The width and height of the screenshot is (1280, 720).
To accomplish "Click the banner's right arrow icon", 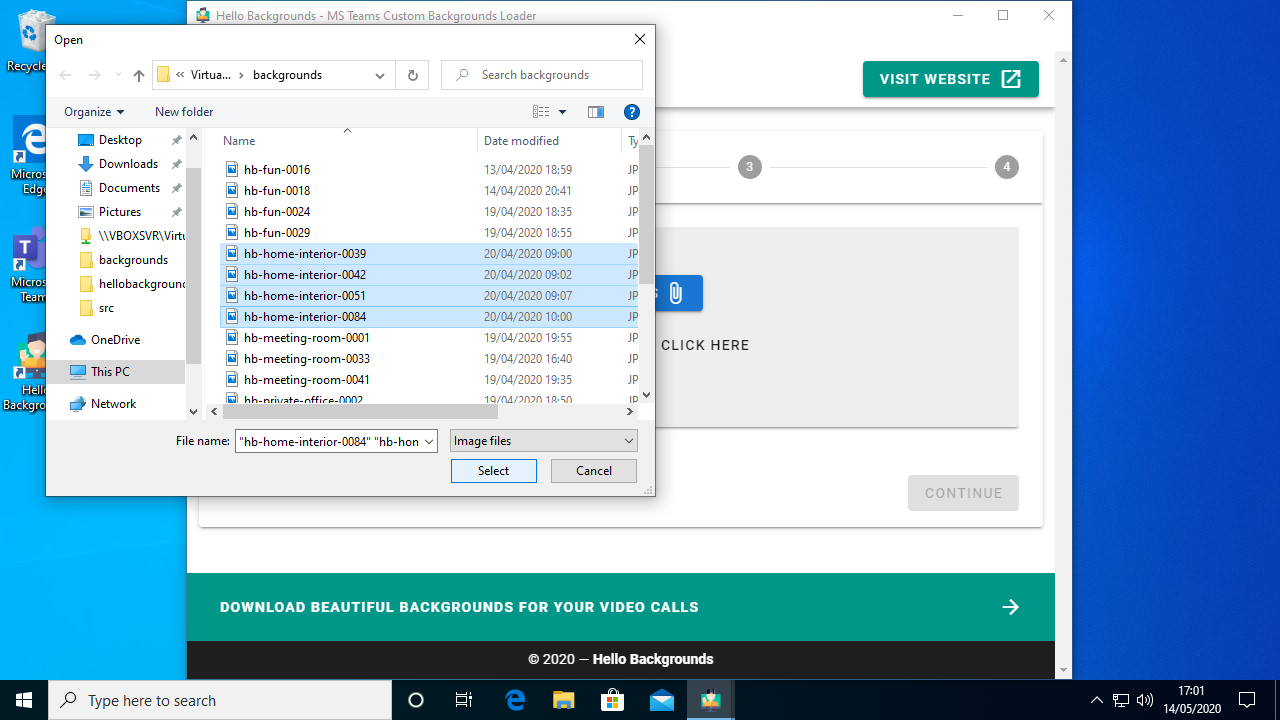I will point(1011,607).
